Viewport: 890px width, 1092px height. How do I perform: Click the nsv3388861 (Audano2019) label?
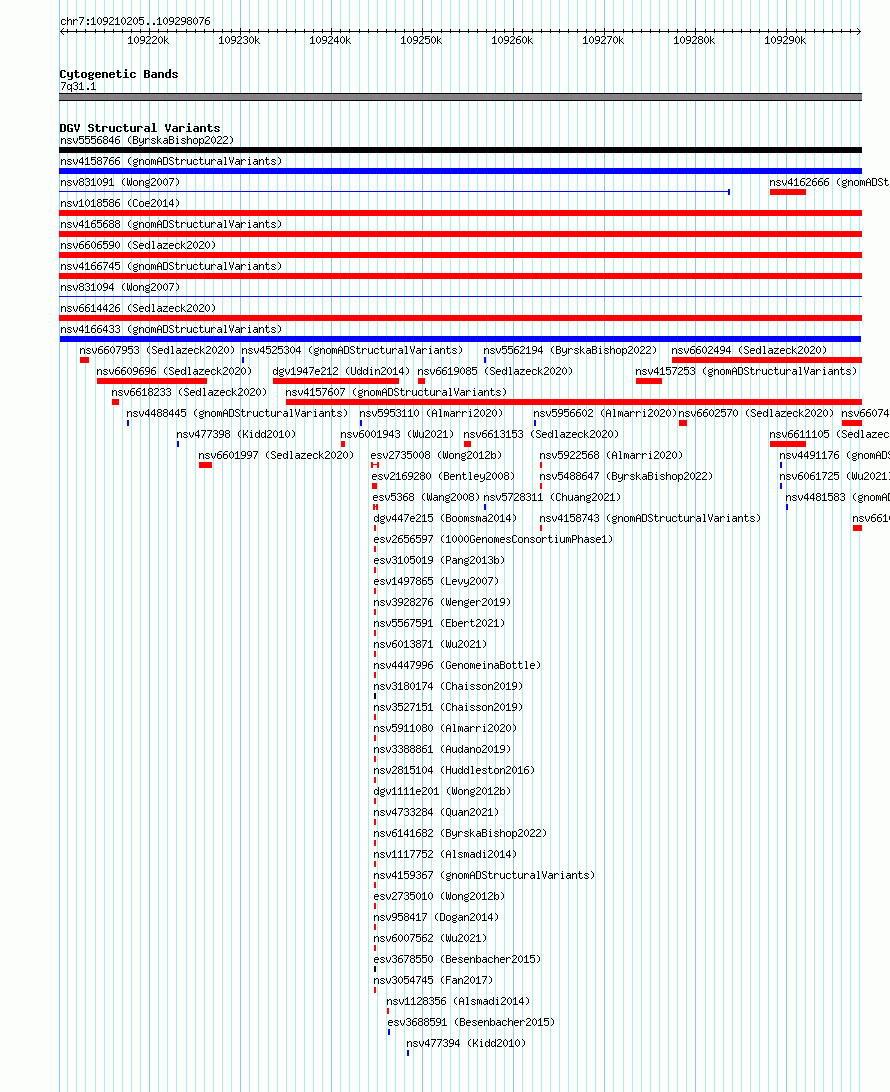click(442, 749)
